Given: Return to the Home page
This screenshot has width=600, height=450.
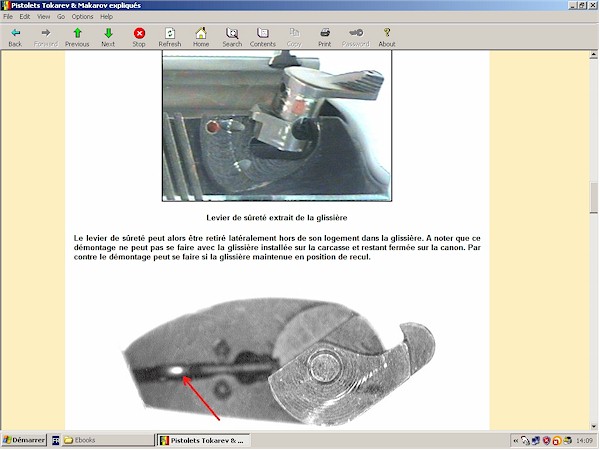Looking at the screenshot, I should tap(201, 37).
